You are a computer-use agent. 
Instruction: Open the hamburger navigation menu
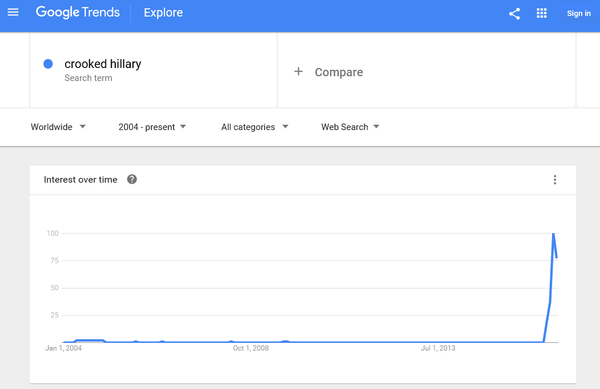point(13,13)
